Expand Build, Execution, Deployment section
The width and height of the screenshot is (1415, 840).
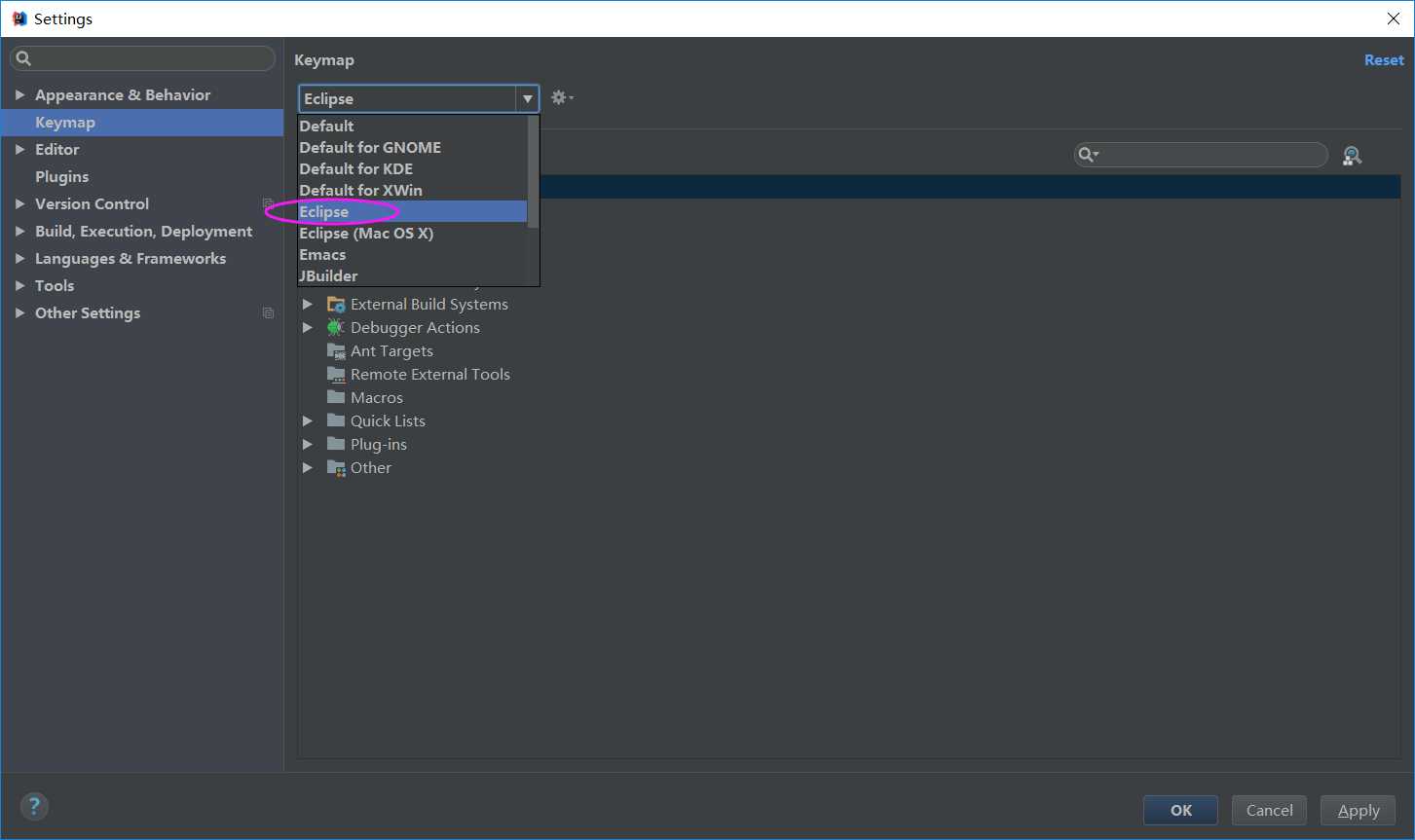[x=19, y=232]
